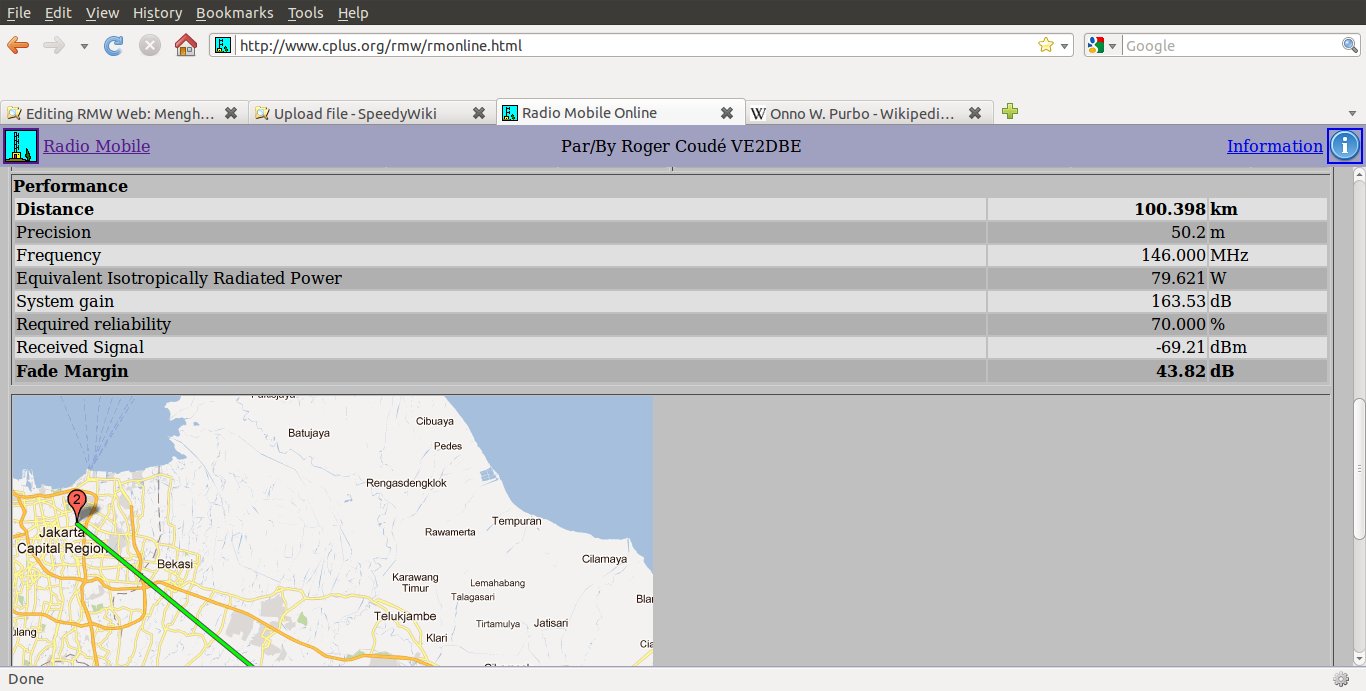Reload the current page
The height and width of the screenshot is (691, 1366).
click(114, 45)
